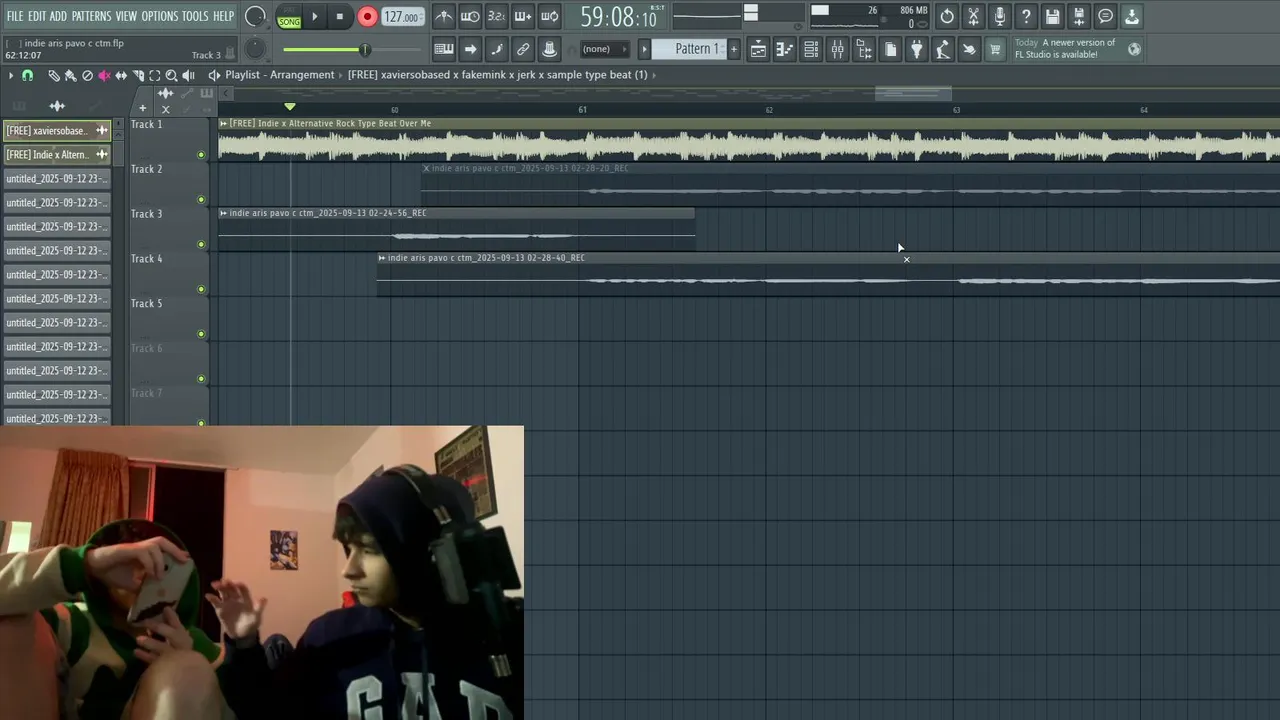Image resolution: width=1280 pixels, height=720 pixels.
Task: Select the [FREE] Indie x Altern.. picker item
Action: tap(56, 155)
